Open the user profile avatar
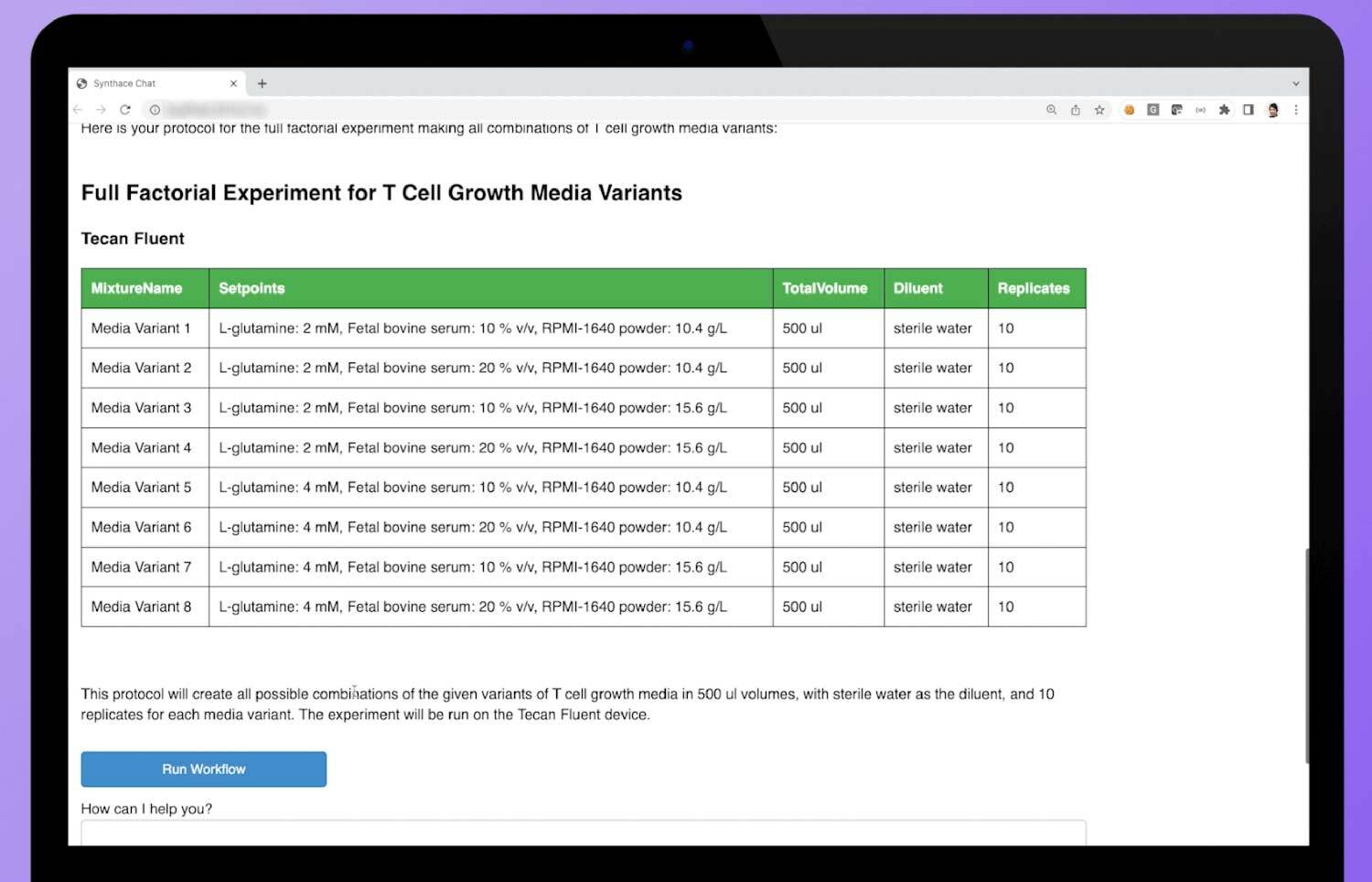This screenshot has height=882, width=1372. coord(1272,110)
